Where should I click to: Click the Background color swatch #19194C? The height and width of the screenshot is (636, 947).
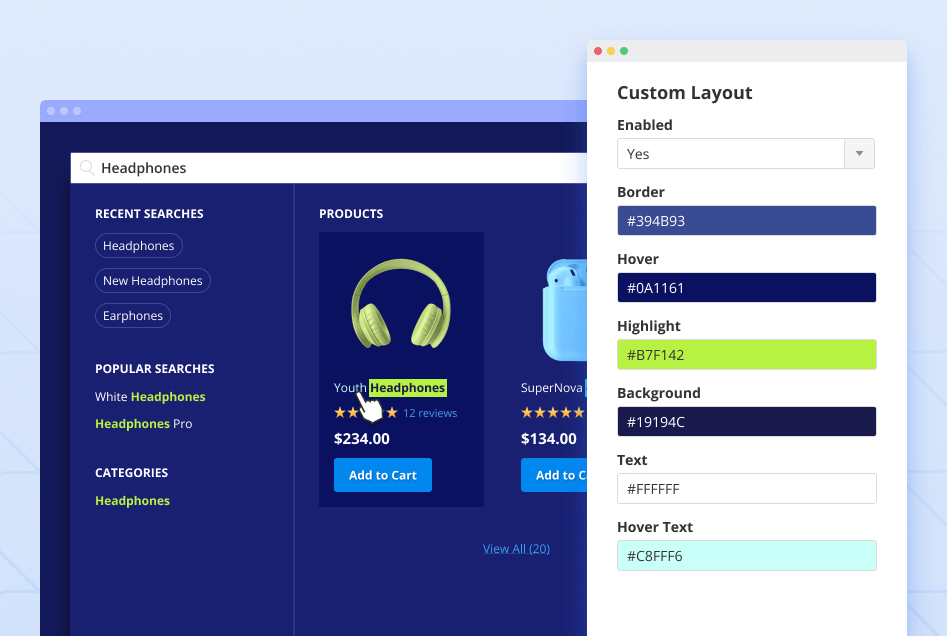pos(746,421)
